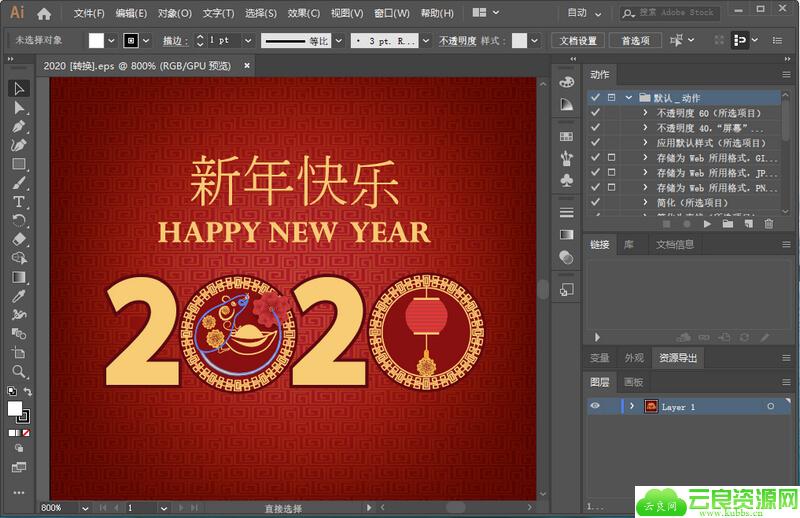Viewport: 800px width, 518px height.
Task: Open the Swatches panel icon
Action: pos(566,136)
